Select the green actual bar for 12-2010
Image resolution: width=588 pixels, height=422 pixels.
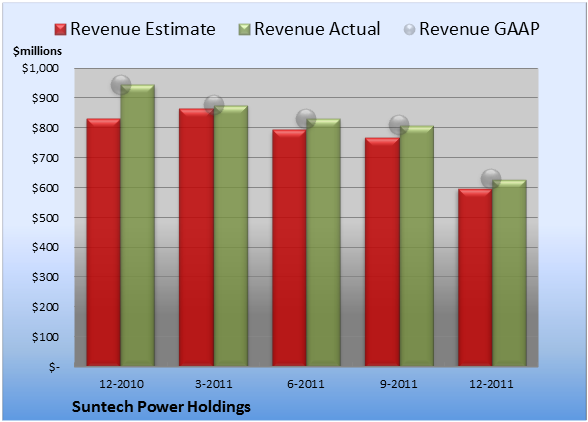(x=138, y=225)
